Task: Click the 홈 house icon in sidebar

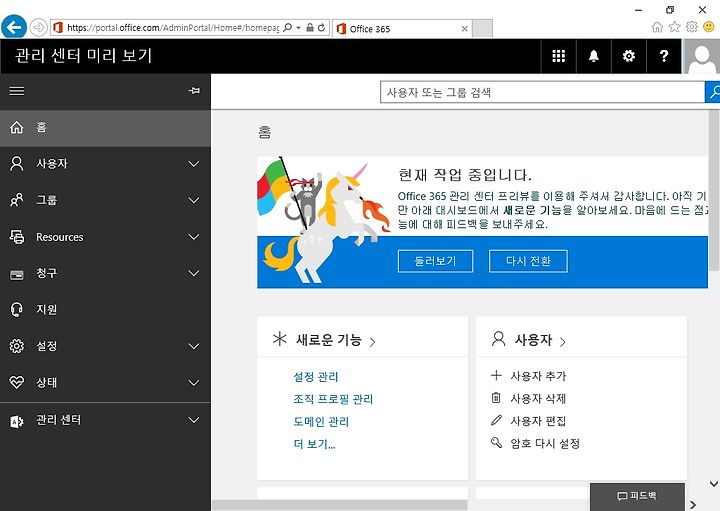Action: click(17, 127)
